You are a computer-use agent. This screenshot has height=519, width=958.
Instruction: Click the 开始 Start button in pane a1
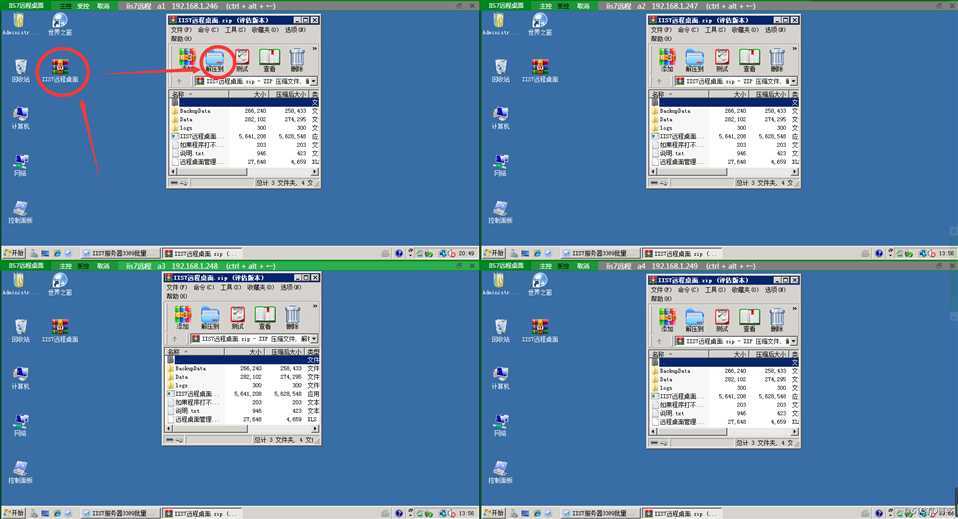[x=13, y=253]
